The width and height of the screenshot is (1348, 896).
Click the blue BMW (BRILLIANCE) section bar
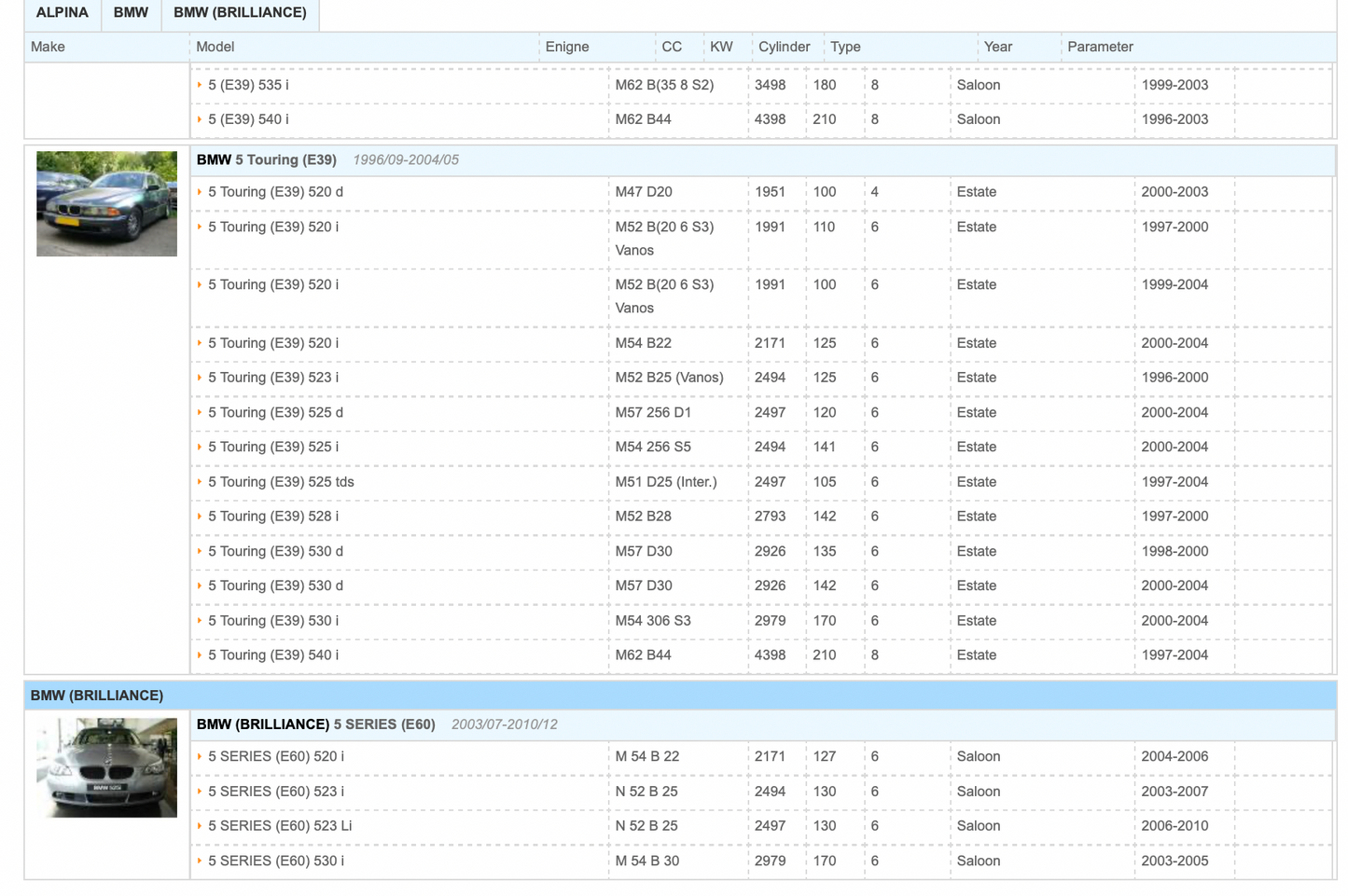click(680, 696)
